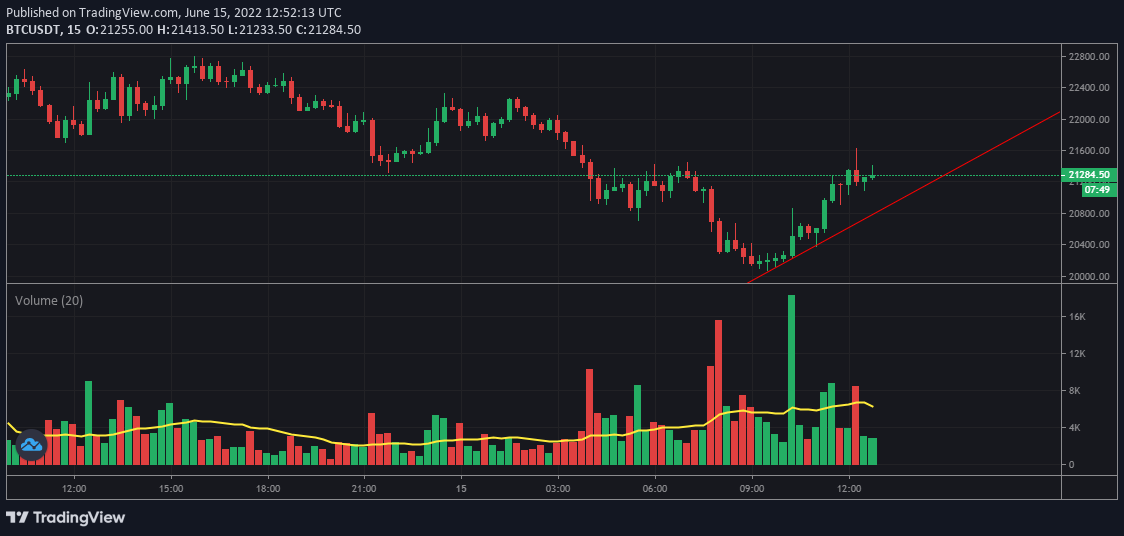Click the 09:00 time axis label

click(x=752, y=489)
